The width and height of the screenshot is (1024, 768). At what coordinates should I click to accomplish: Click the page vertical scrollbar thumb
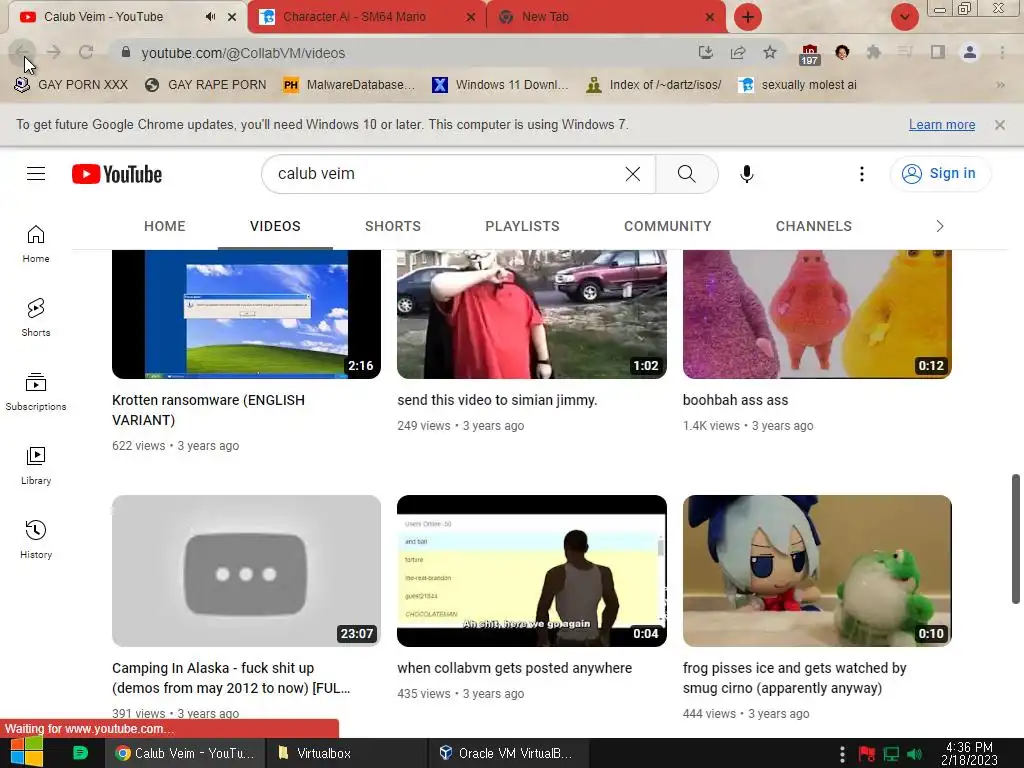coord(1016,539)
